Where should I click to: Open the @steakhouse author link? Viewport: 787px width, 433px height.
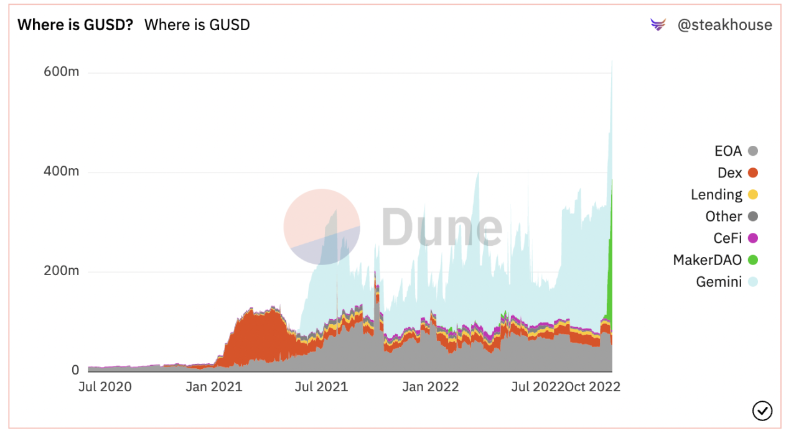pos(724,25)
